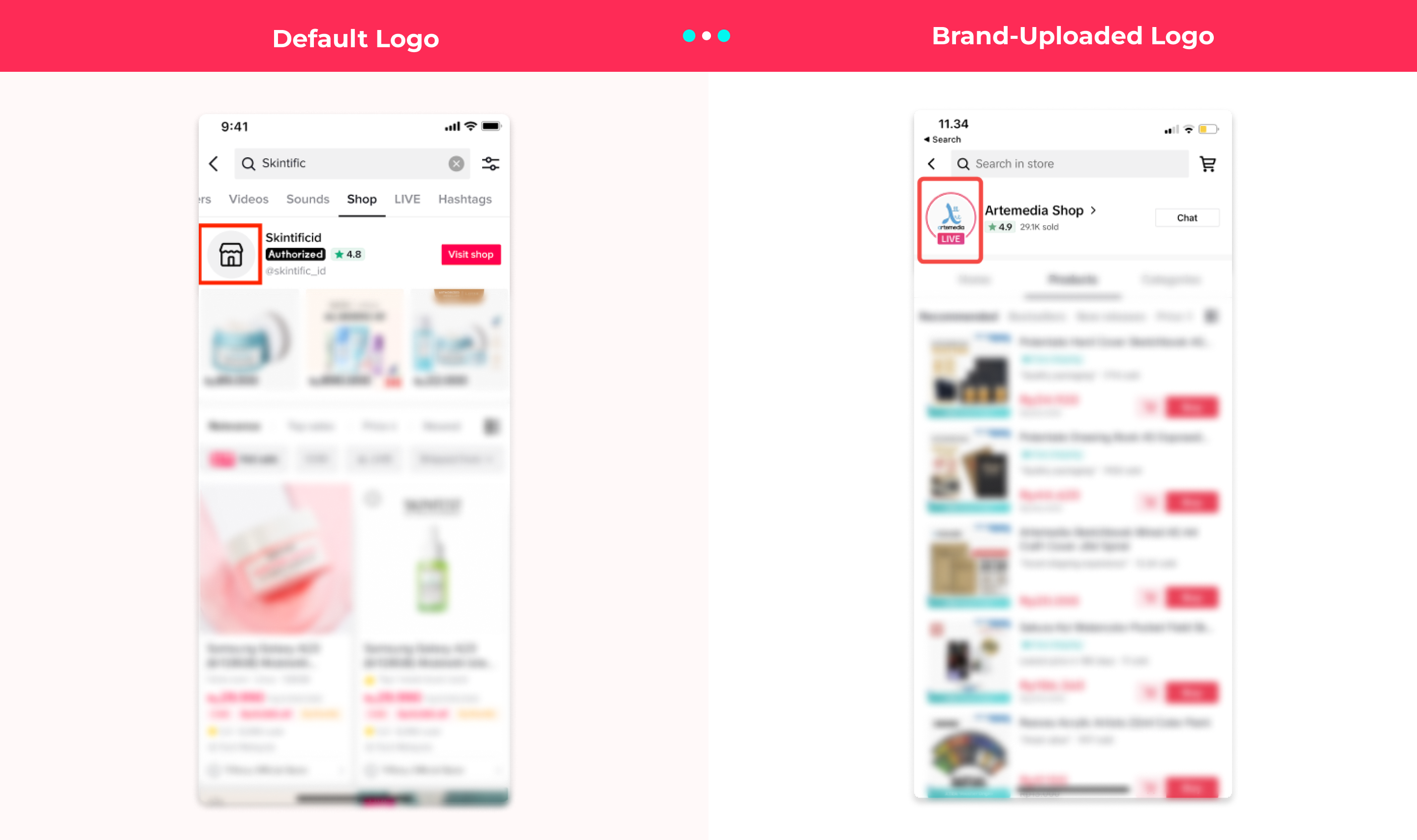Screen dimensions: 1417x840
Task: Switch to the Videos tab
Action: [248, 199]
